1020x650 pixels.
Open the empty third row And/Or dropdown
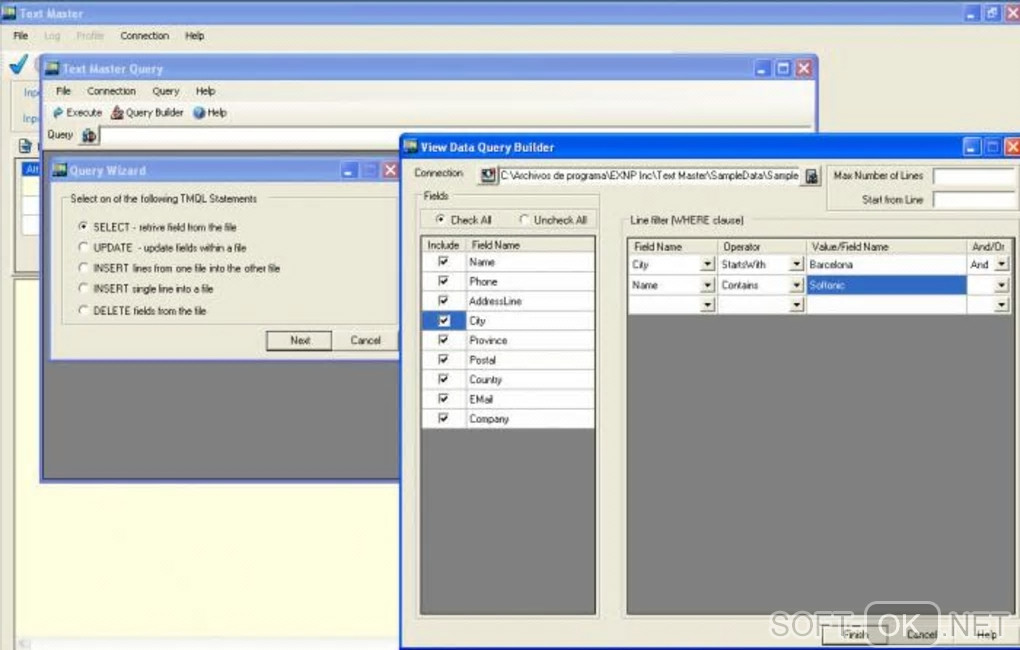click(x=1002, y=305)
